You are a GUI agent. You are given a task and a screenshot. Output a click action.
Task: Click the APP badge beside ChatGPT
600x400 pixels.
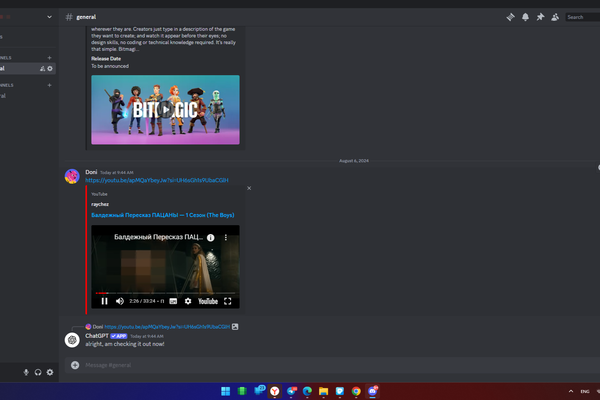point(119,336)
